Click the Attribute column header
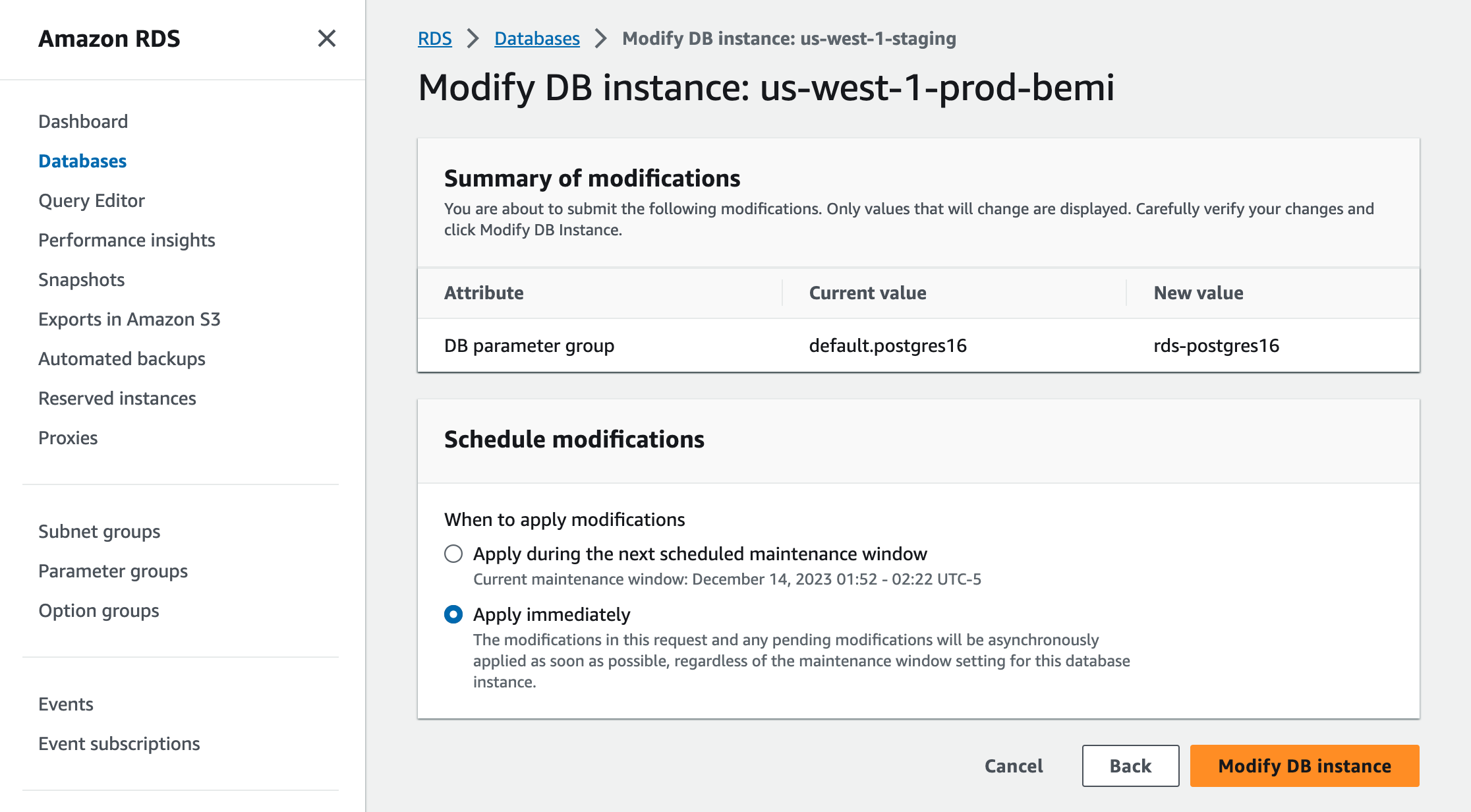The height and width of the screenshot is (812, 1471). (484, 293)
